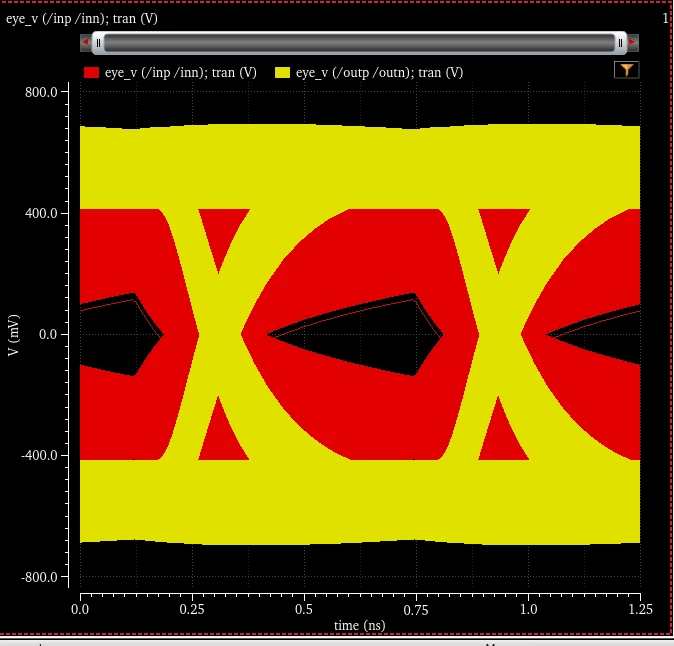Viewport: 674px width, 646px height.
Task: Click the 0.25 x-axis tick label
Action: click(x=192, y=609)
